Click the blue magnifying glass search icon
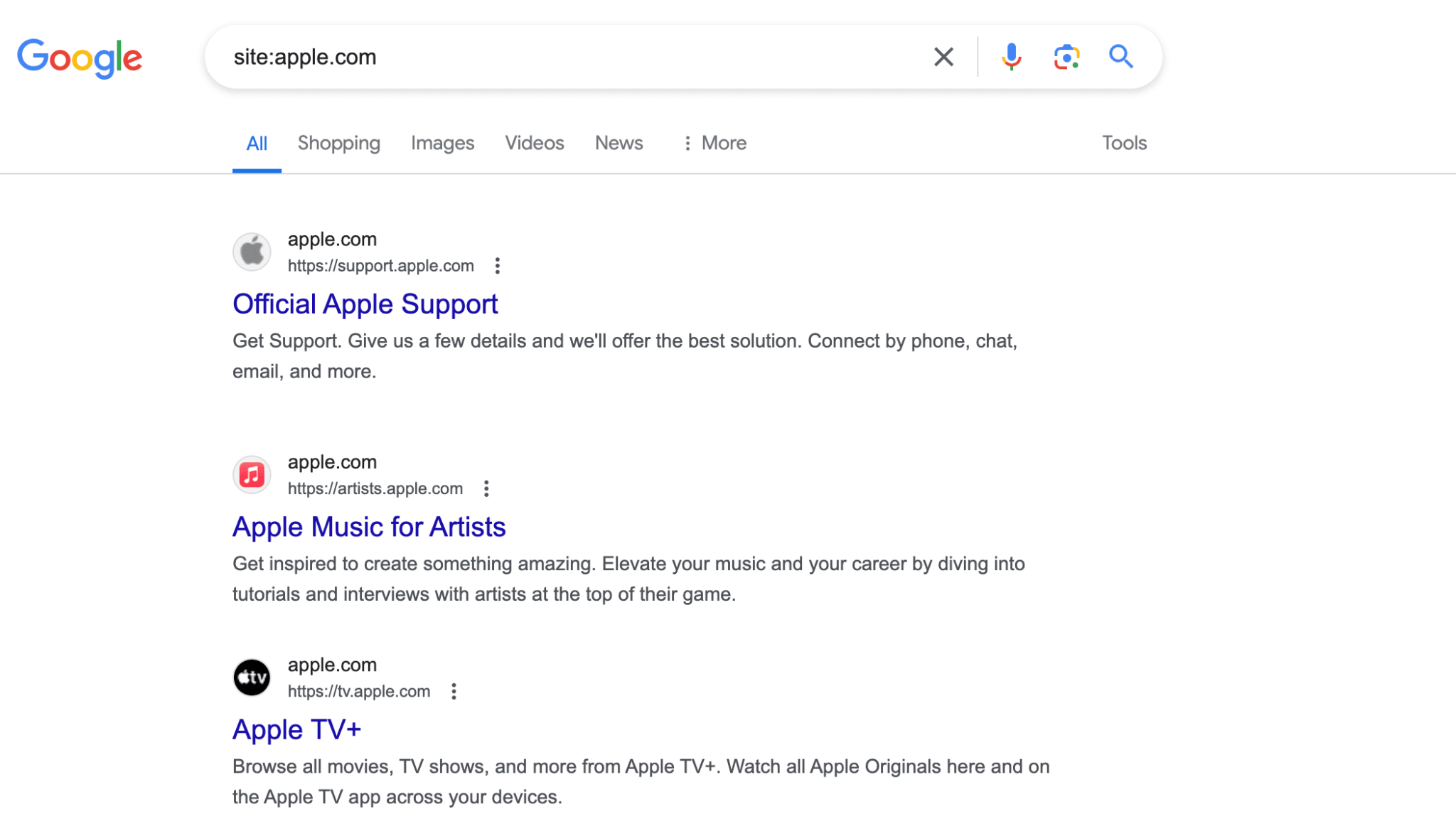 [1120, 57]
